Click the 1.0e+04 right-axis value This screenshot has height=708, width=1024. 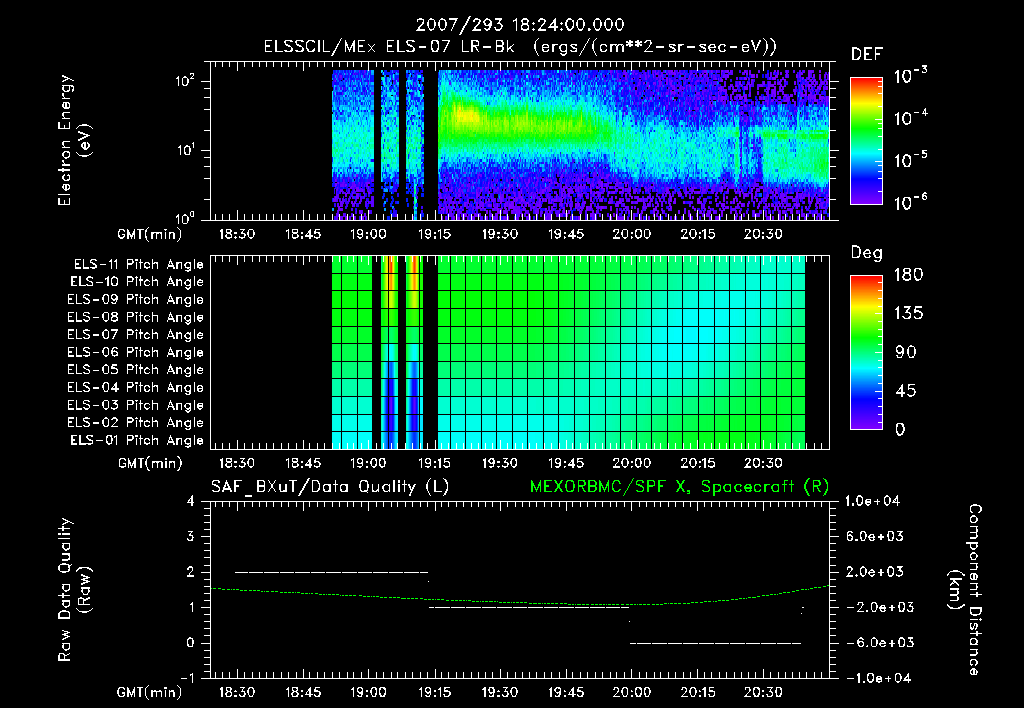pyautogui.click(x=872, y=502)
